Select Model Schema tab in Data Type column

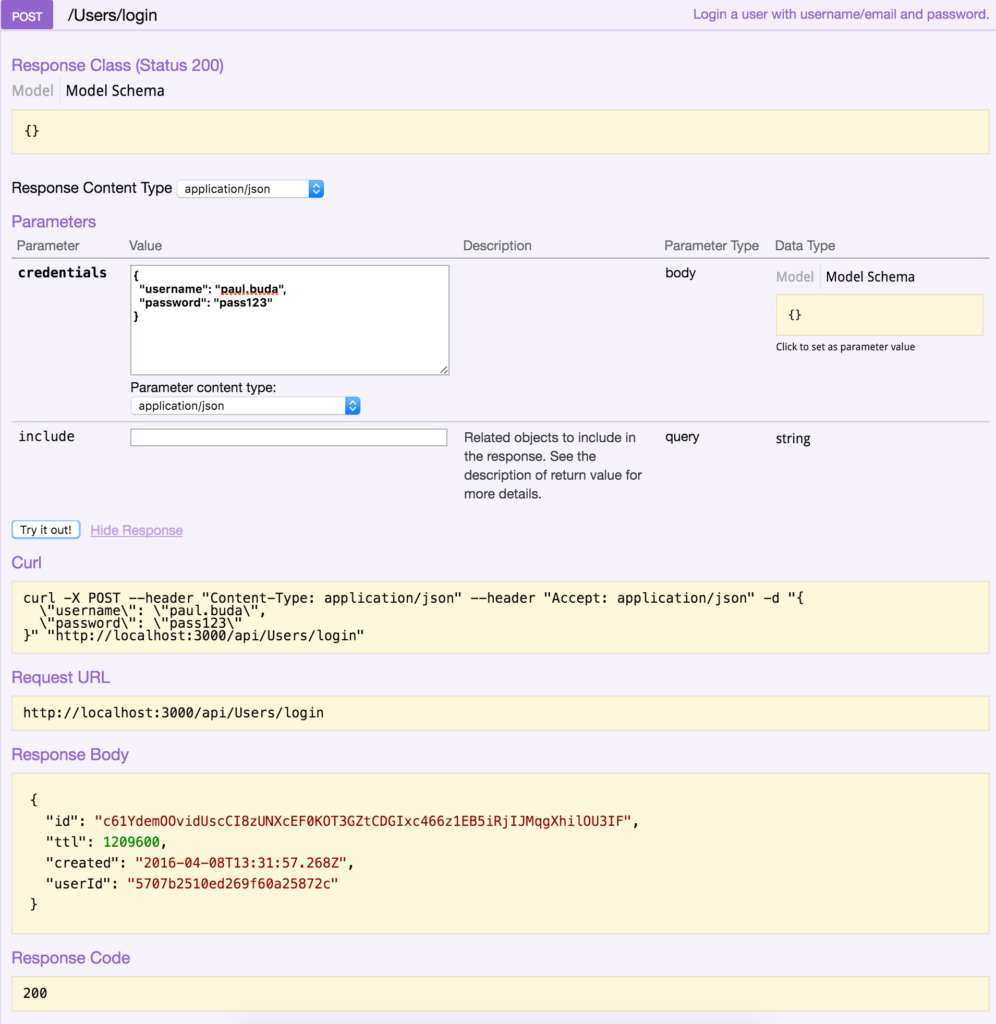[x=870, y=277]
